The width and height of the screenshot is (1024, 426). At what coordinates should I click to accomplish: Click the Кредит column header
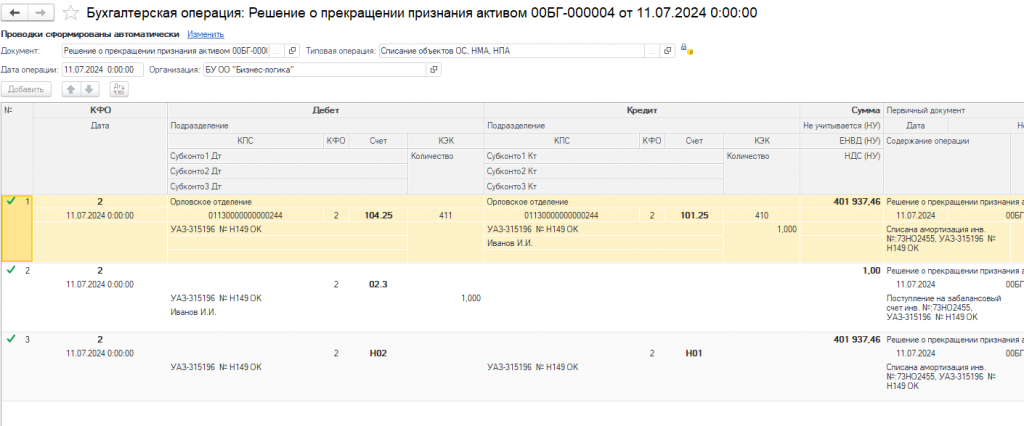642,110
